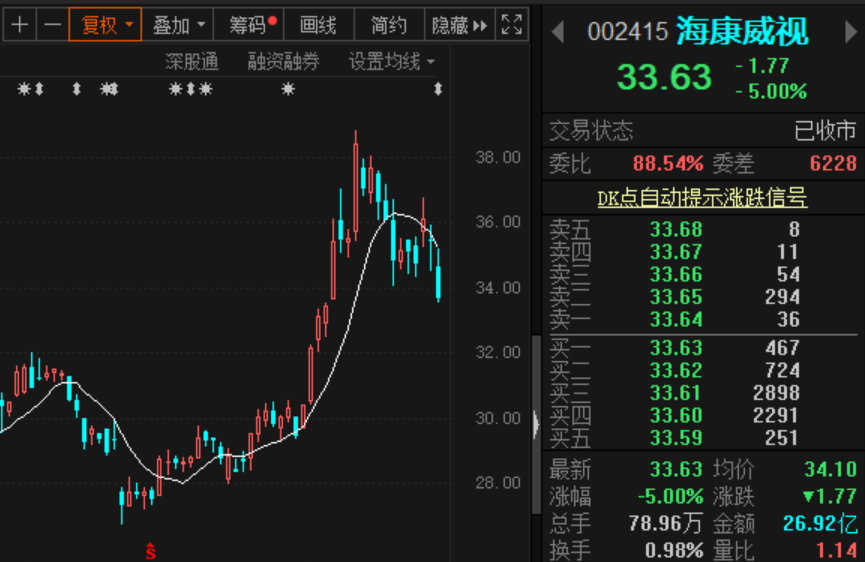
Task: Open the 筹码 chip distribution panel
Action: coord(249,25)
